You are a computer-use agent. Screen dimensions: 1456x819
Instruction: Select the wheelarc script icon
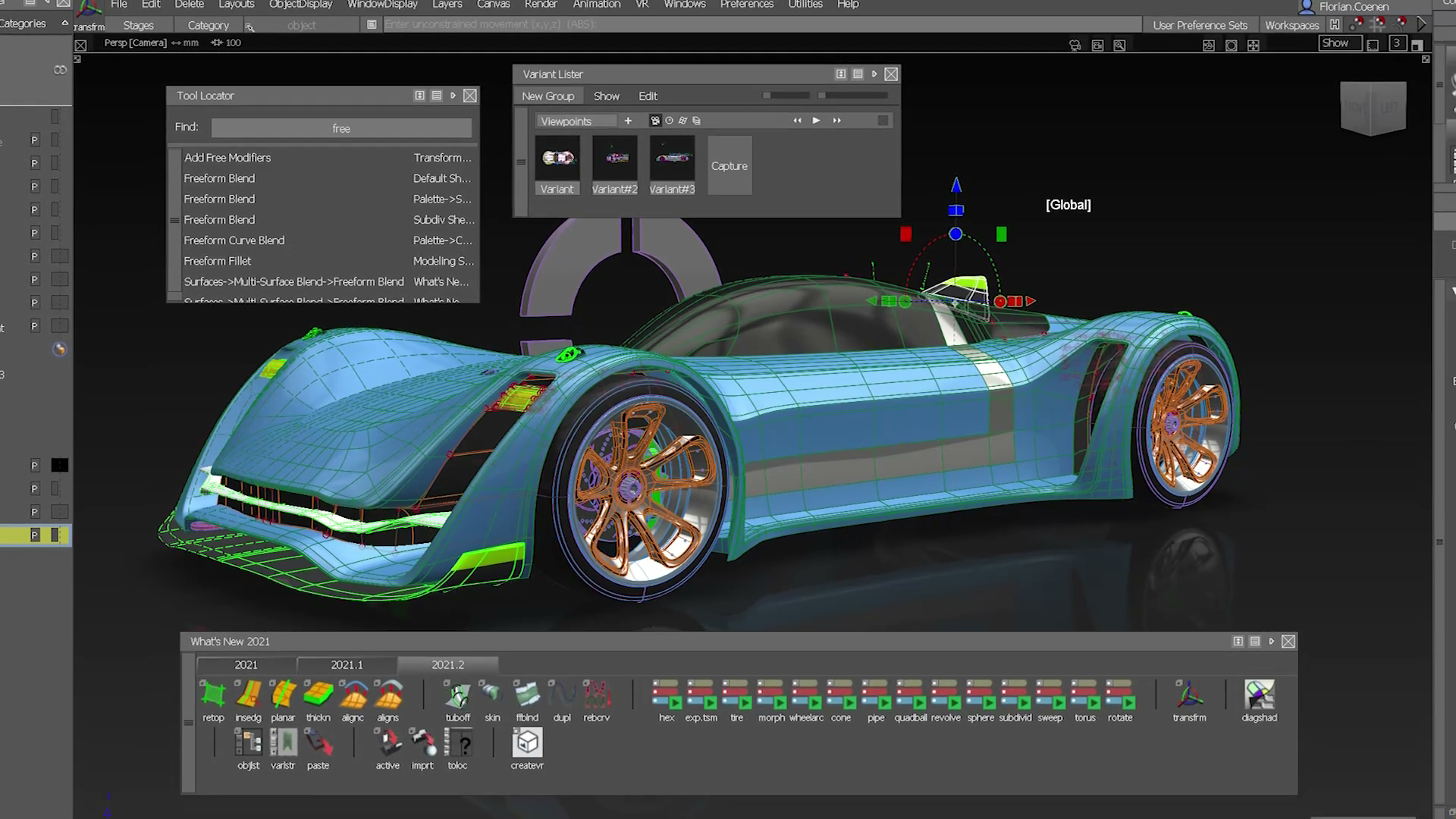click(805, 695)
